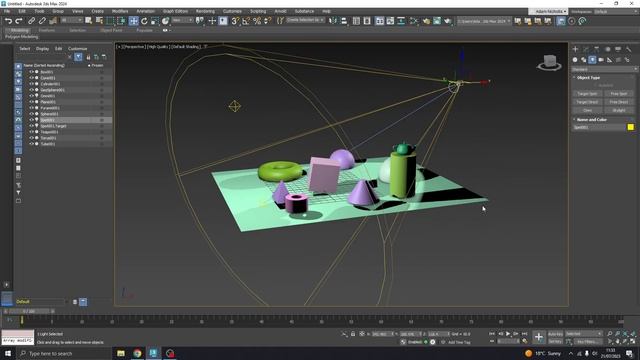Viewport: 640px width, 360px height.
Task: Activate the Select and Link tool
Action: point(31,21)
